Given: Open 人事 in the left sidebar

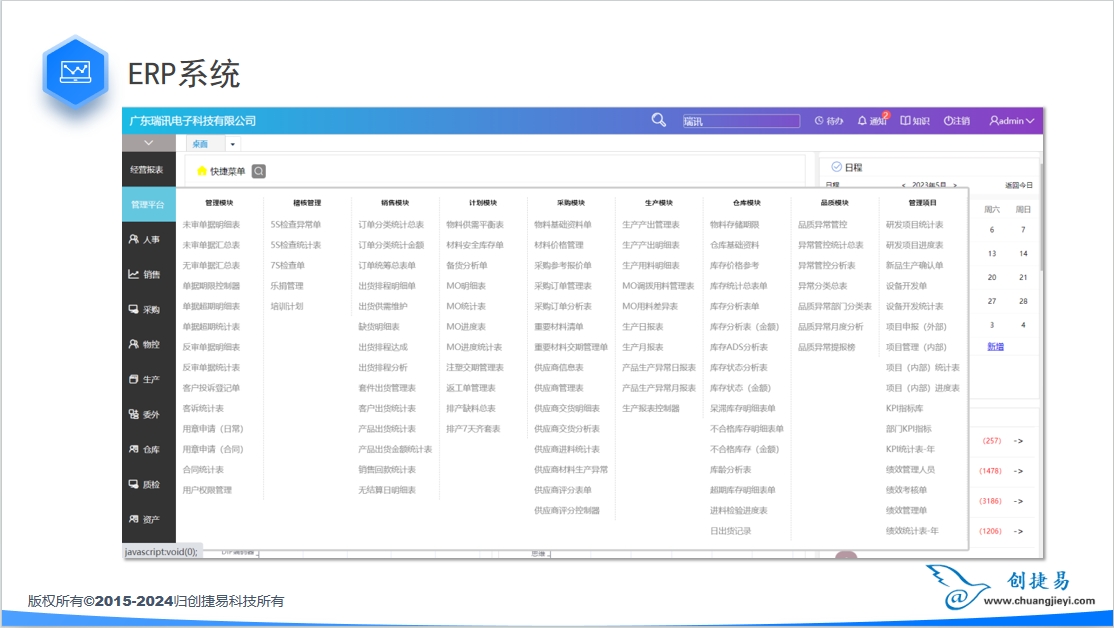Looking at the screenshot, I should (144, 240).
